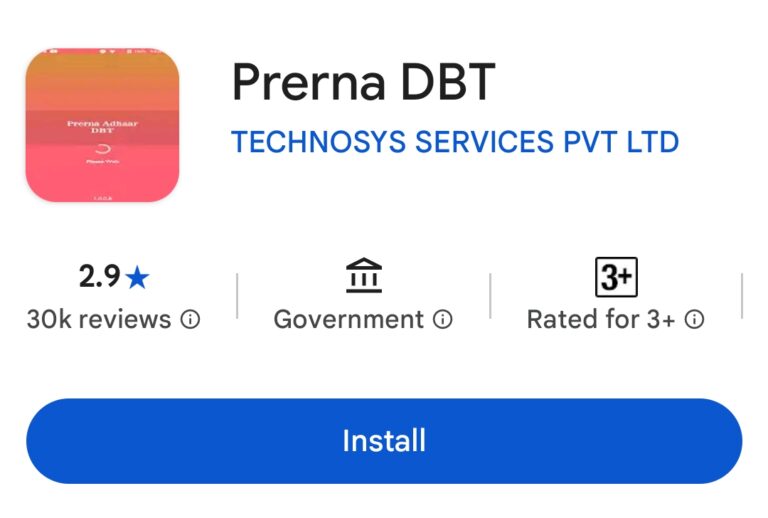Click the divider between Government and 3+ rating

click(490, 296)
